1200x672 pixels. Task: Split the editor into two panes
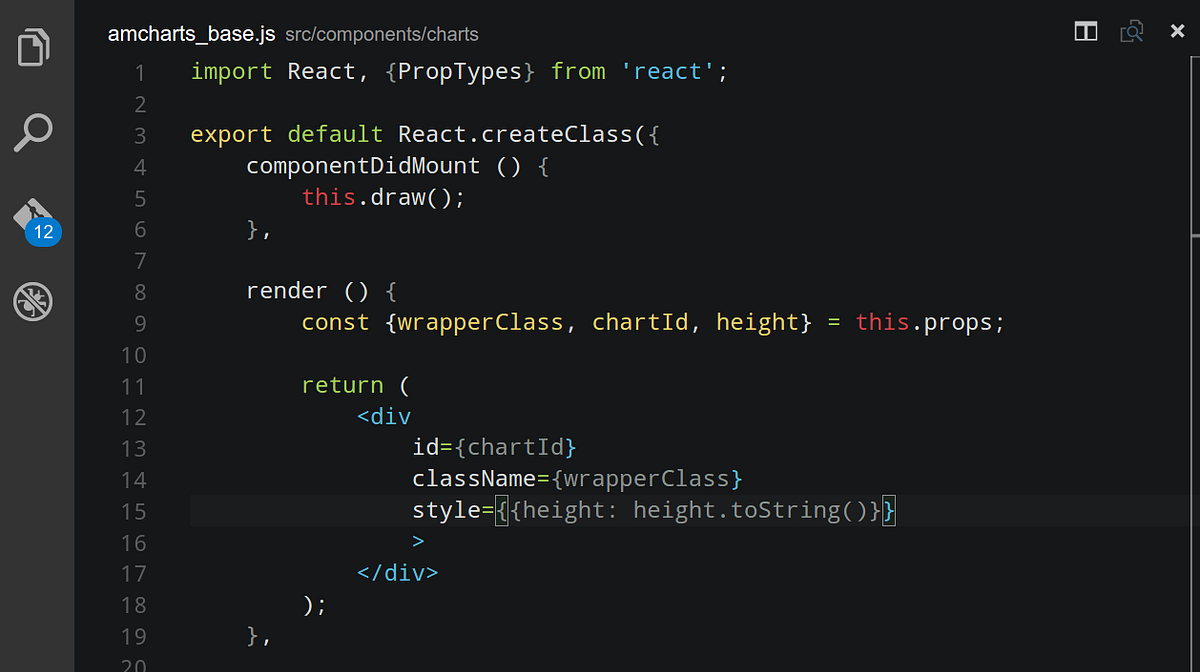1085,31
